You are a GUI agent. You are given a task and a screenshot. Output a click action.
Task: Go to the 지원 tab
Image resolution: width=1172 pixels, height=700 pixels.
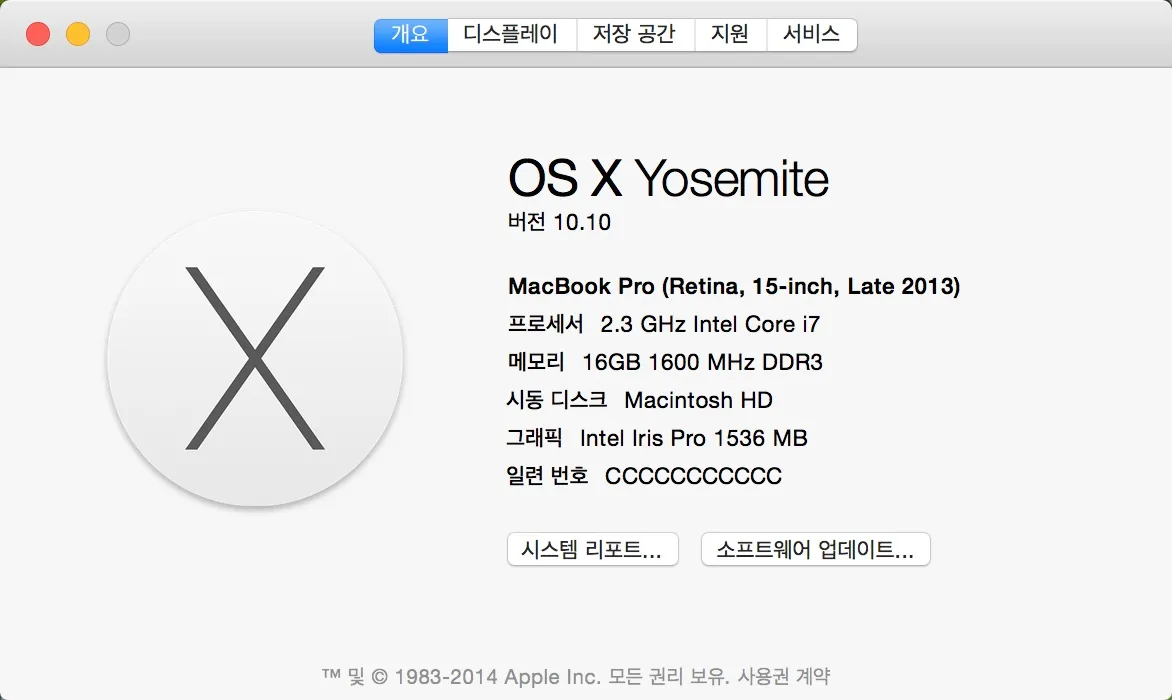point(730,34)
